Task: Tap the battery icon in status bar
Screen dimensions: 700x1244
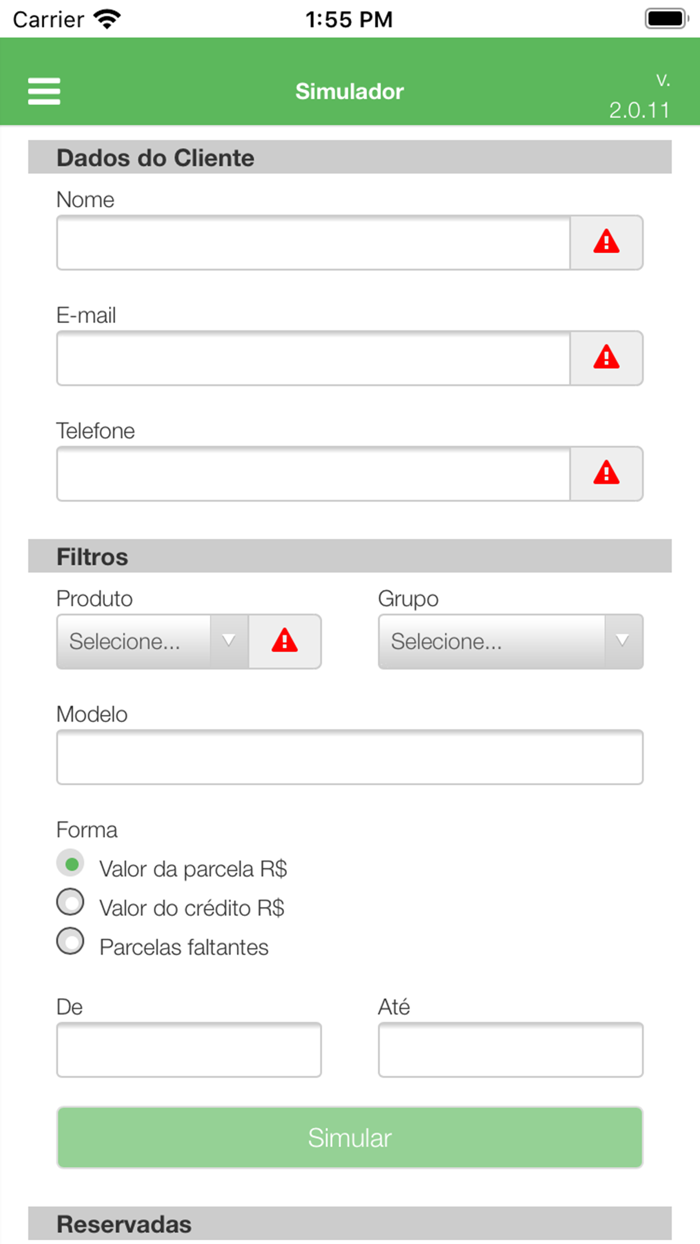Action: click(x=665, y=19)
